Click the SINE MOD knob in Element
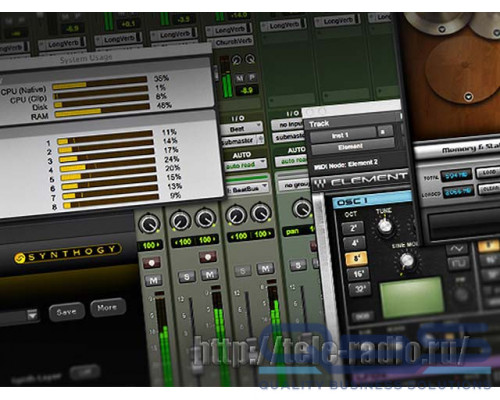Screen dimensions: 500x400 tap(406, 260)
